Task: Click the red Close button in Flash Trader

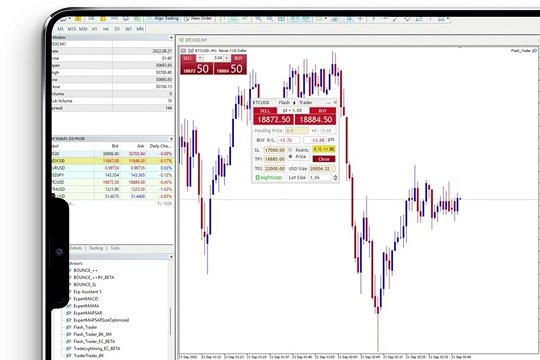Action: (324, 159)
